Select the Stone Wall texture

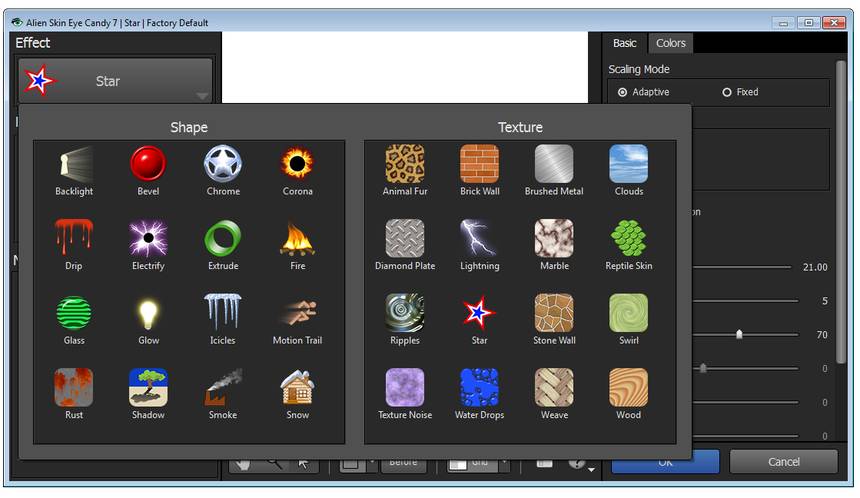pyautogui.click(x=554, y=320)
